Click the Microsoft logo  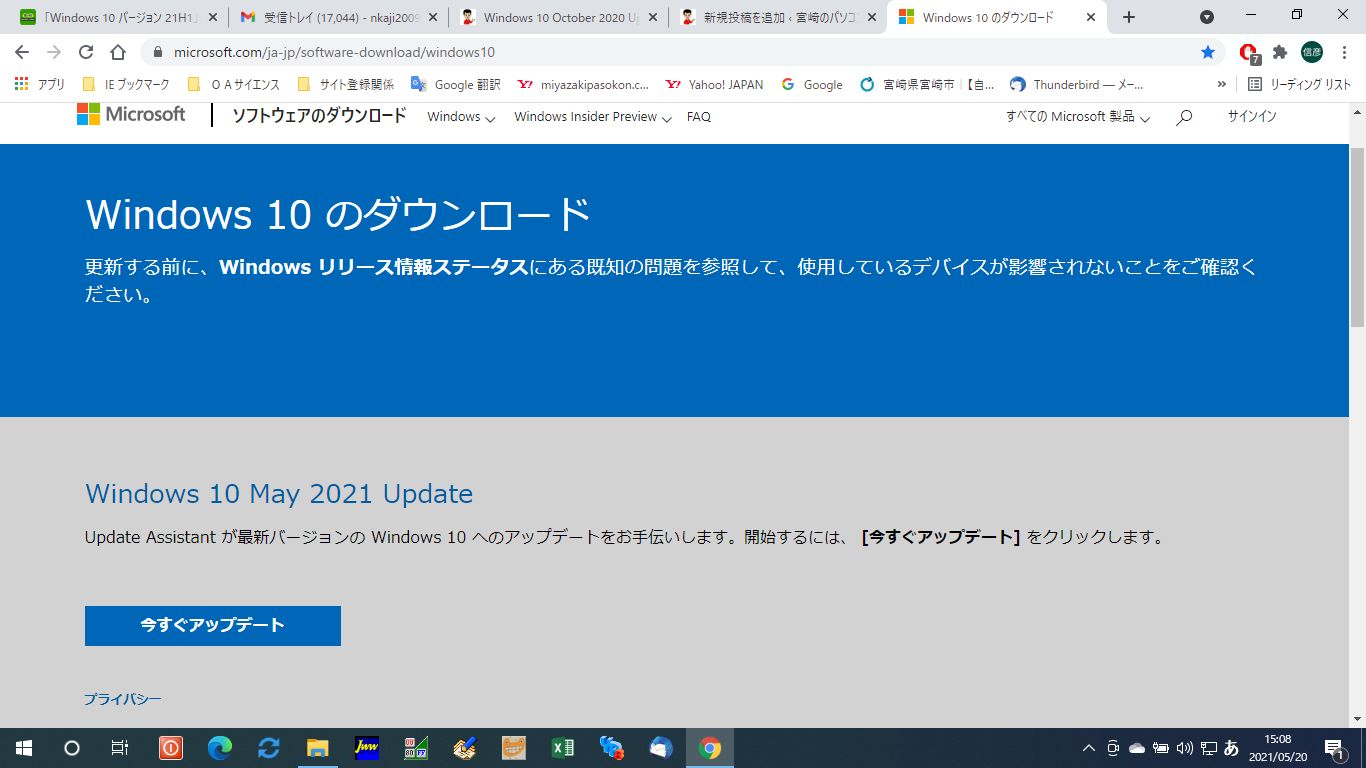coord(131,114)
